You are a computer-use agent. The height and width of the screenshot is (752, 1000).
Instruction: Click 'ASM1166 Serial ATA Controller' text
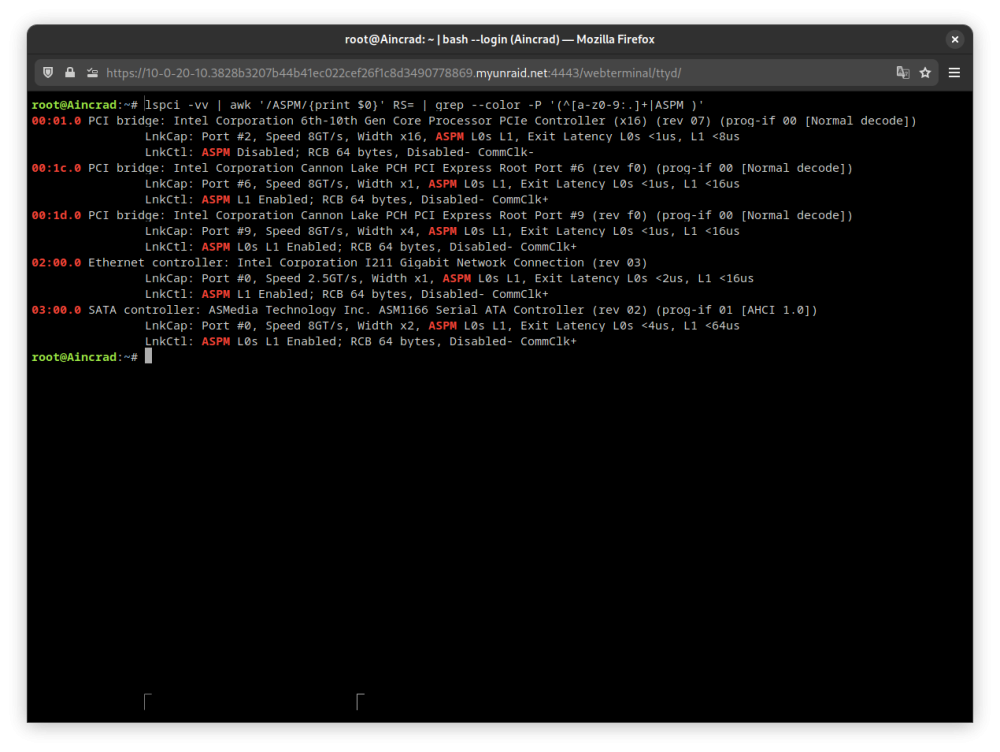pos(481,310)
